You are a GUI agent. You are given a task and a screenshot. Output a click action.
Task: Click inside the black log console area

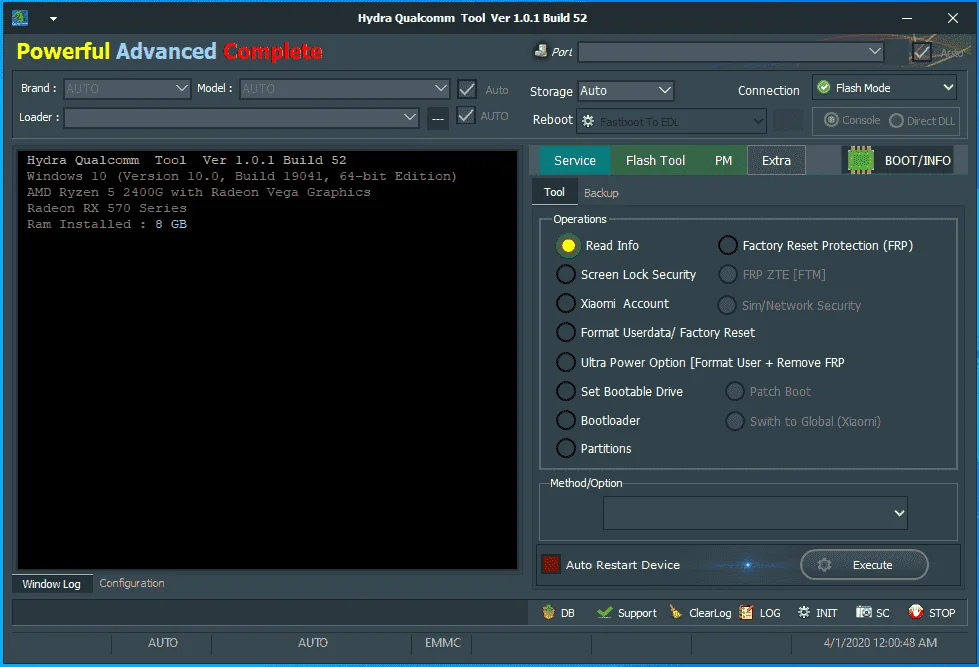pyautogui.click(x=267, y=360)
